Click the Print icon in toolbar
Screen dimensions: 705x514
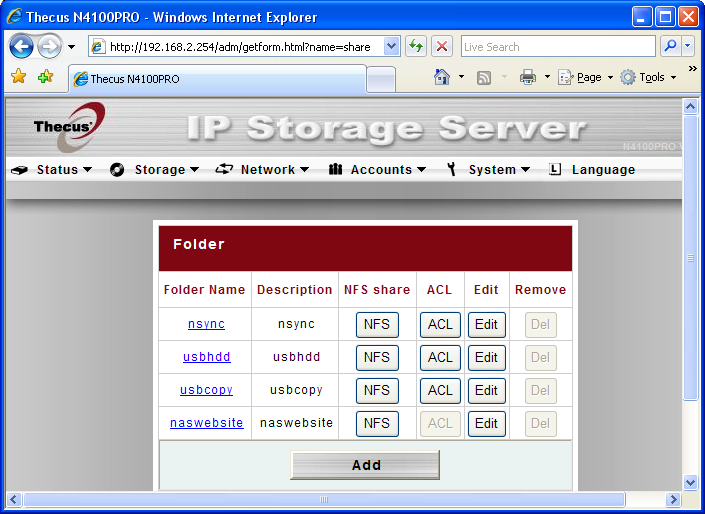coord(528,77)
